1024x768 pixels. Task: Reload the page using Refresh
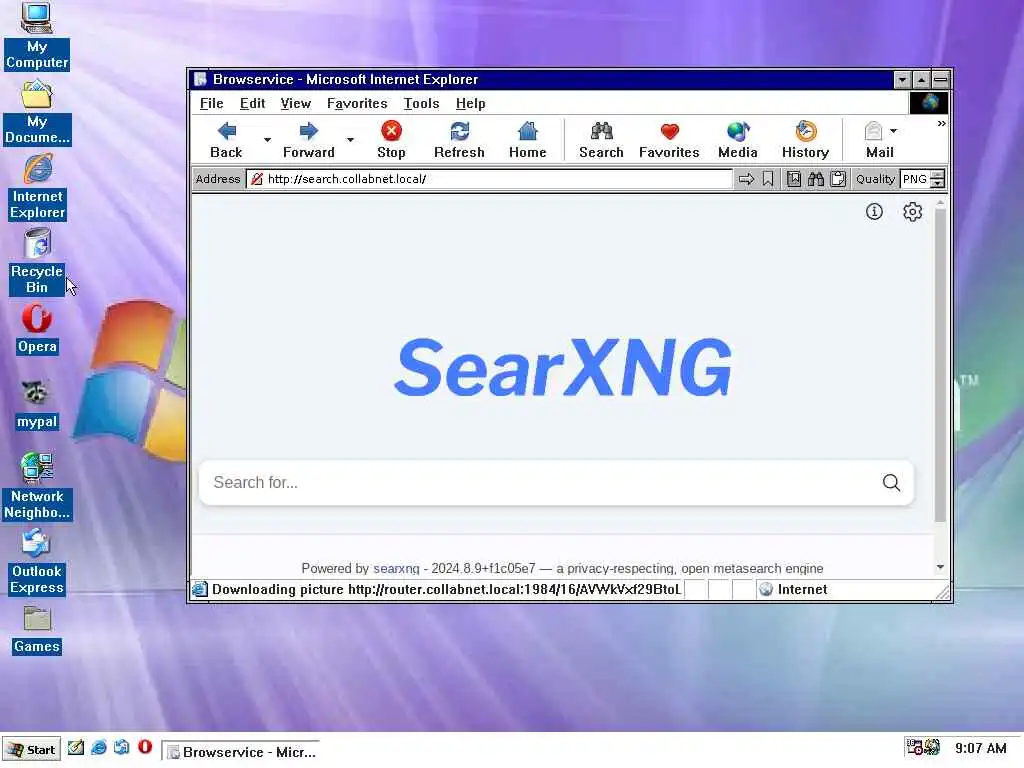(x=459, y=140)
